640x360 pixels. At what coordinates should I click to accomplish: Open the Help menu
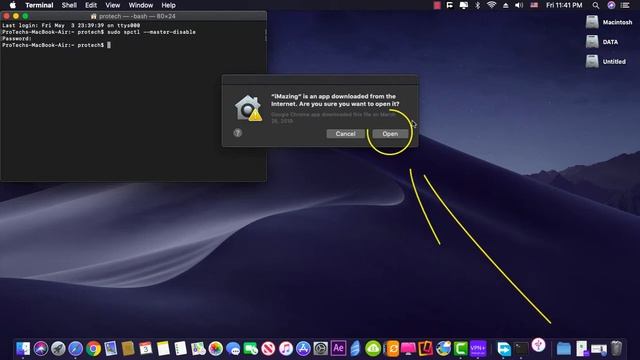tap(168, 5)
